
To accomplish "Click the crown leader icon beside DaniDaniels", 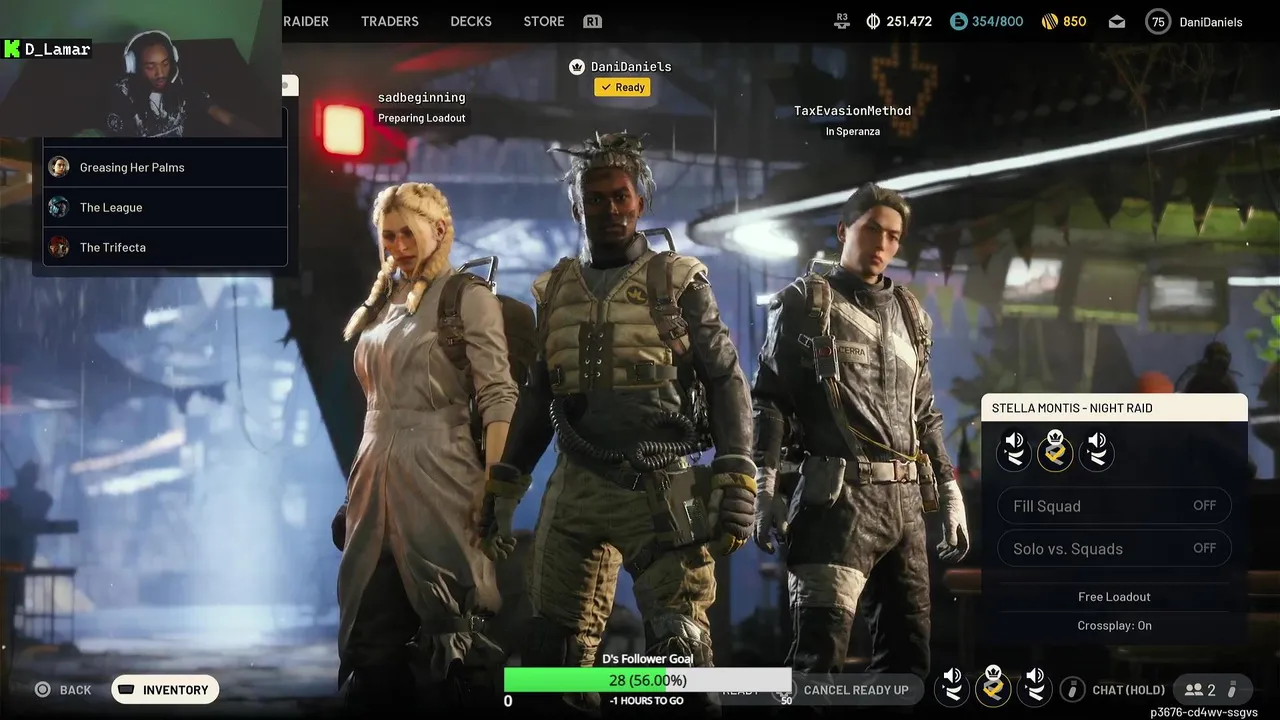I will click(577, 66).
